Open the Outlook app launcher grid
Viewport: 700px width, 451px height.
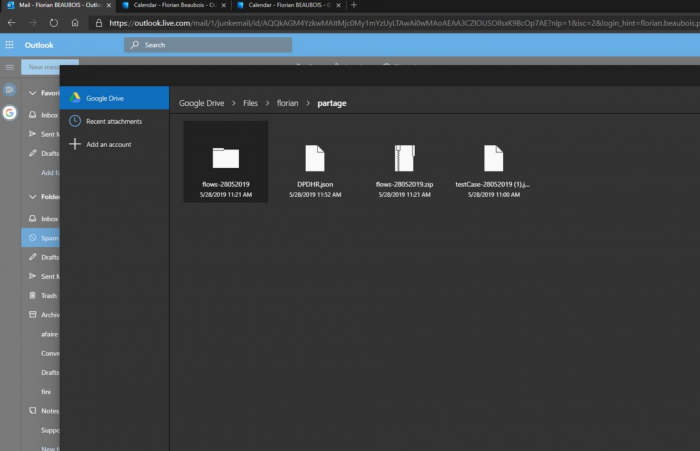[x=10, y=45]
